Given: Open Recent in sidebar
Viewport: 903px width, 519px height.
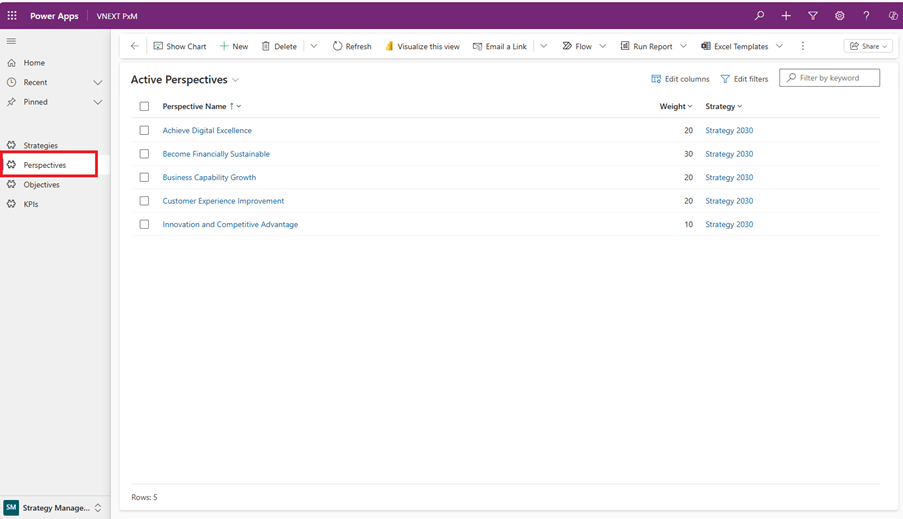Looking at the screenshot, I should 35,82.
